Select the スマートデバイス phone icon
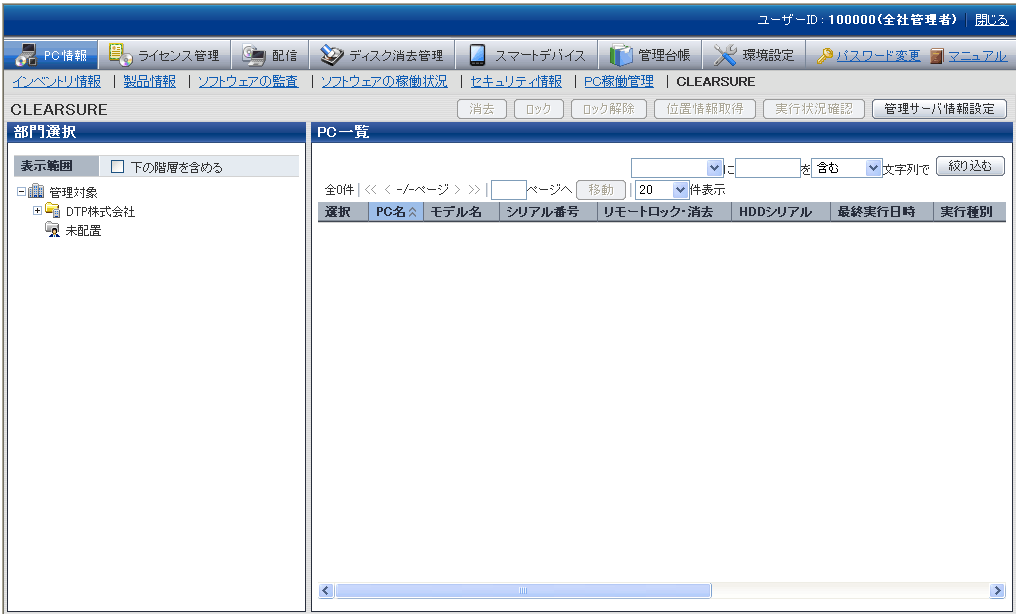1016x614 pixels. pos(477,55)
